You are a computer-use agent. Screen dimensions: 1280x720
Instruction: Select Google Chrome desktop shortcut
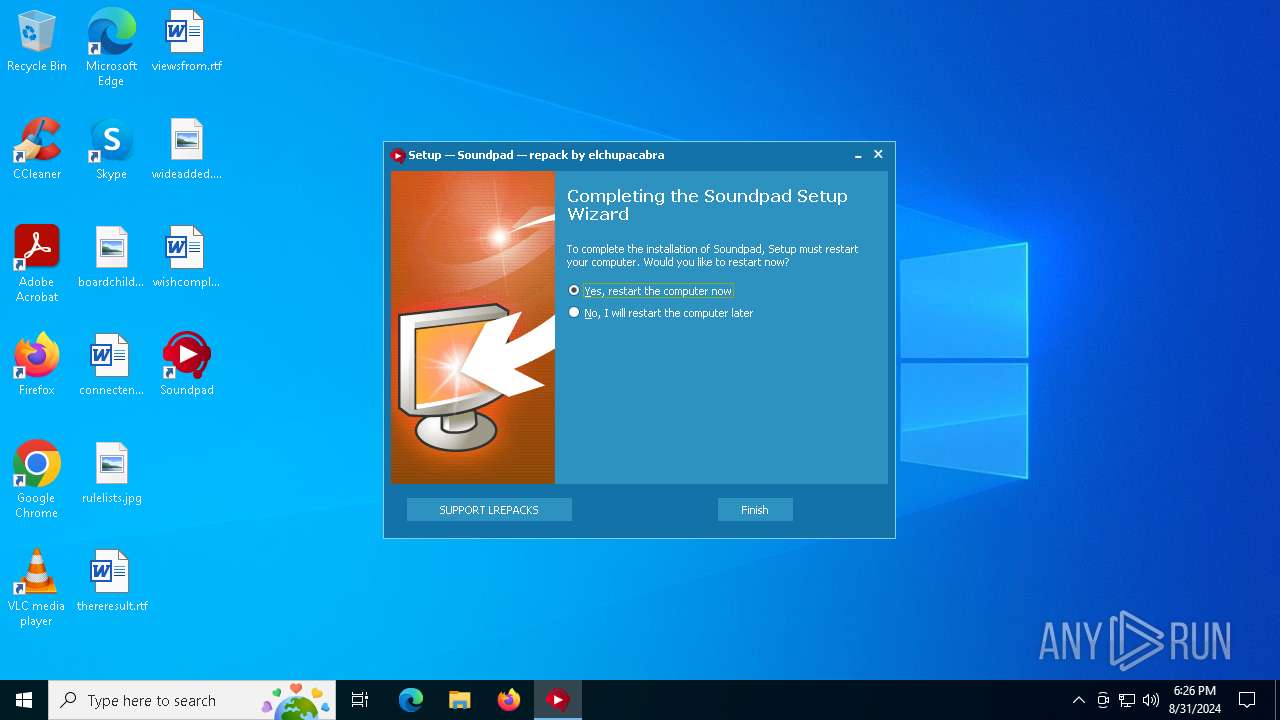click(x=37, y=480)
